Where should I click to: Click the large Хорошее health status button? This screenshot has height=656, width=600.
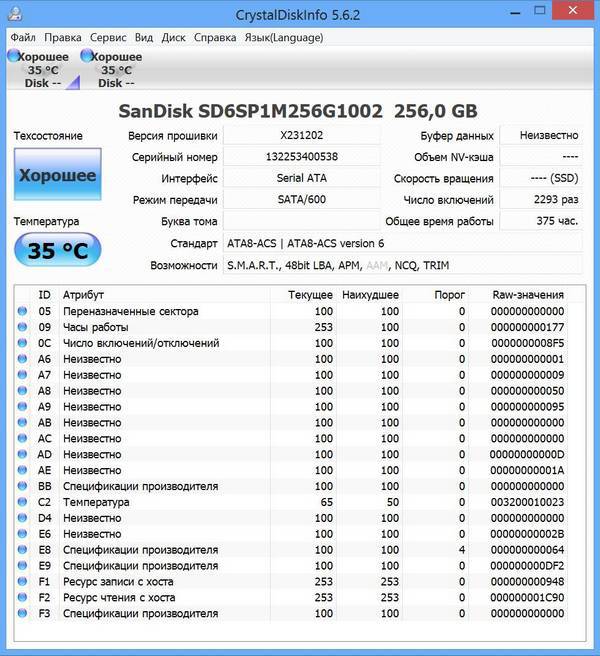click(x=58, y=174)
